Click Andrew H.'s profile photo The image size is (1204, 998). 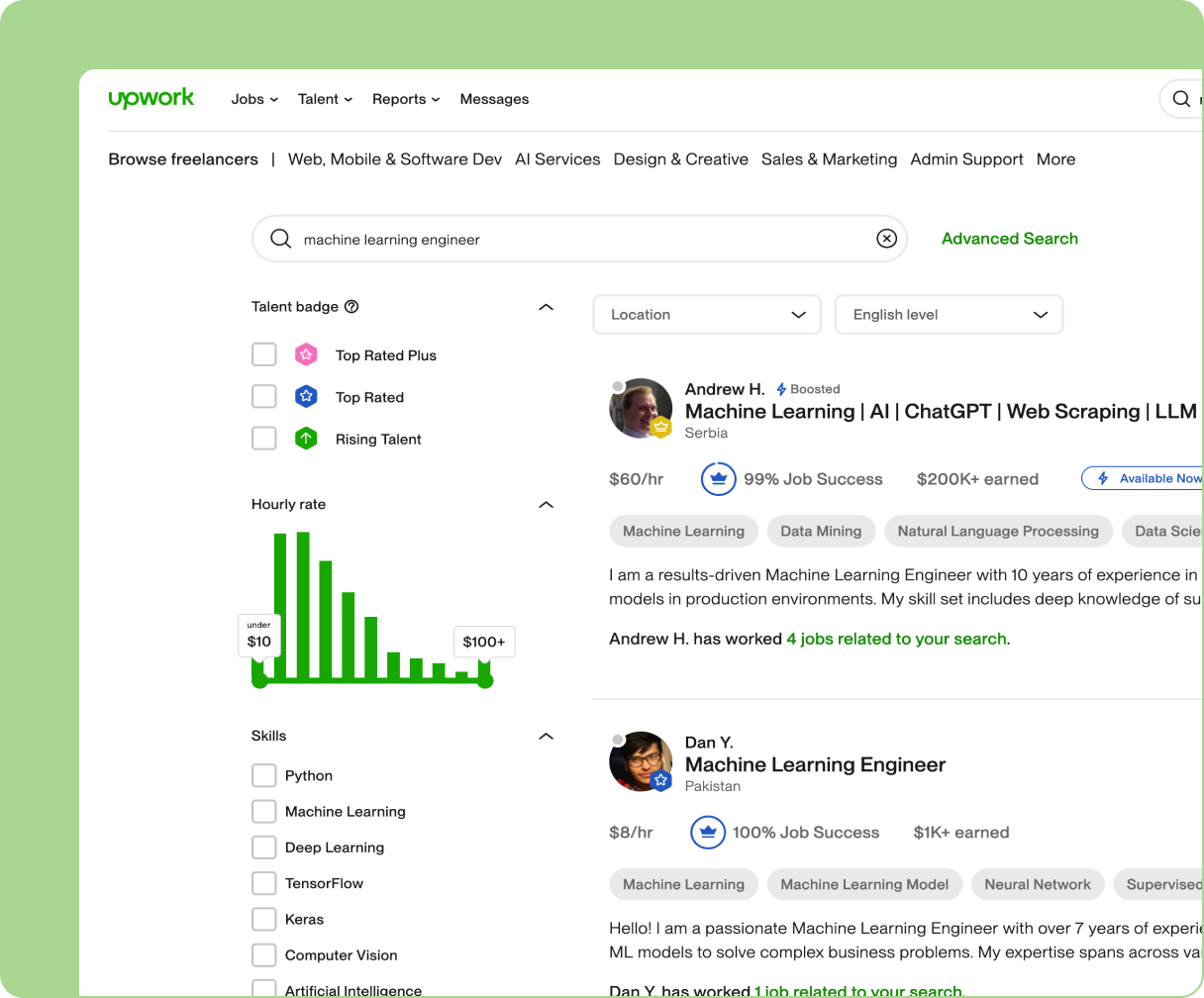[x=641, y=408]
